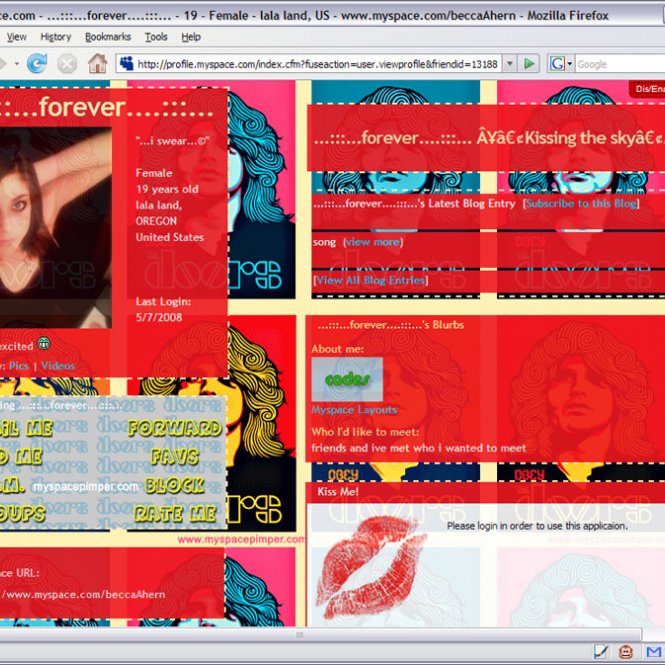Image resolution: width=665 pixels, height=665 pixels.
Task: Open the Gmail notifier icon in the status bar
Action: 654,652
